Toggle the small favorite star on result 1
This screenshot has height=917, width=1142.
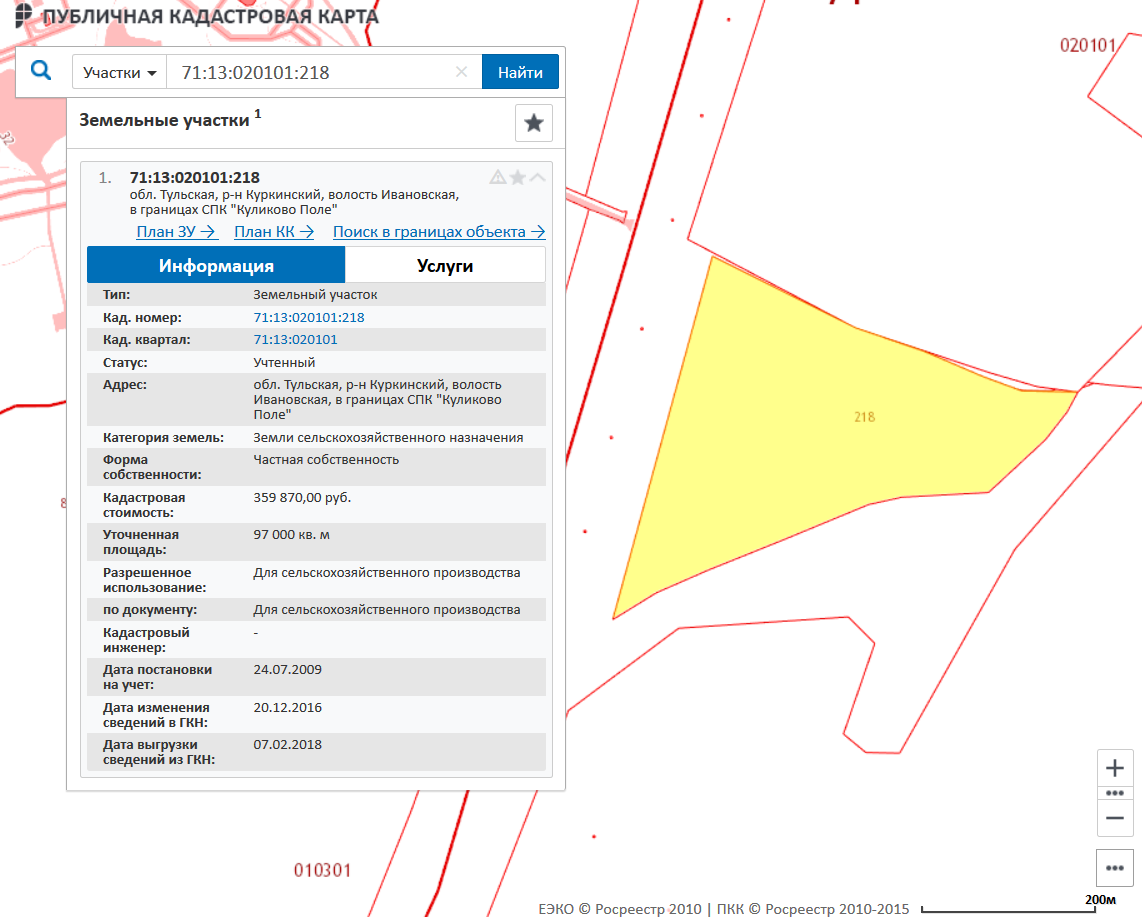click(517, 177)
